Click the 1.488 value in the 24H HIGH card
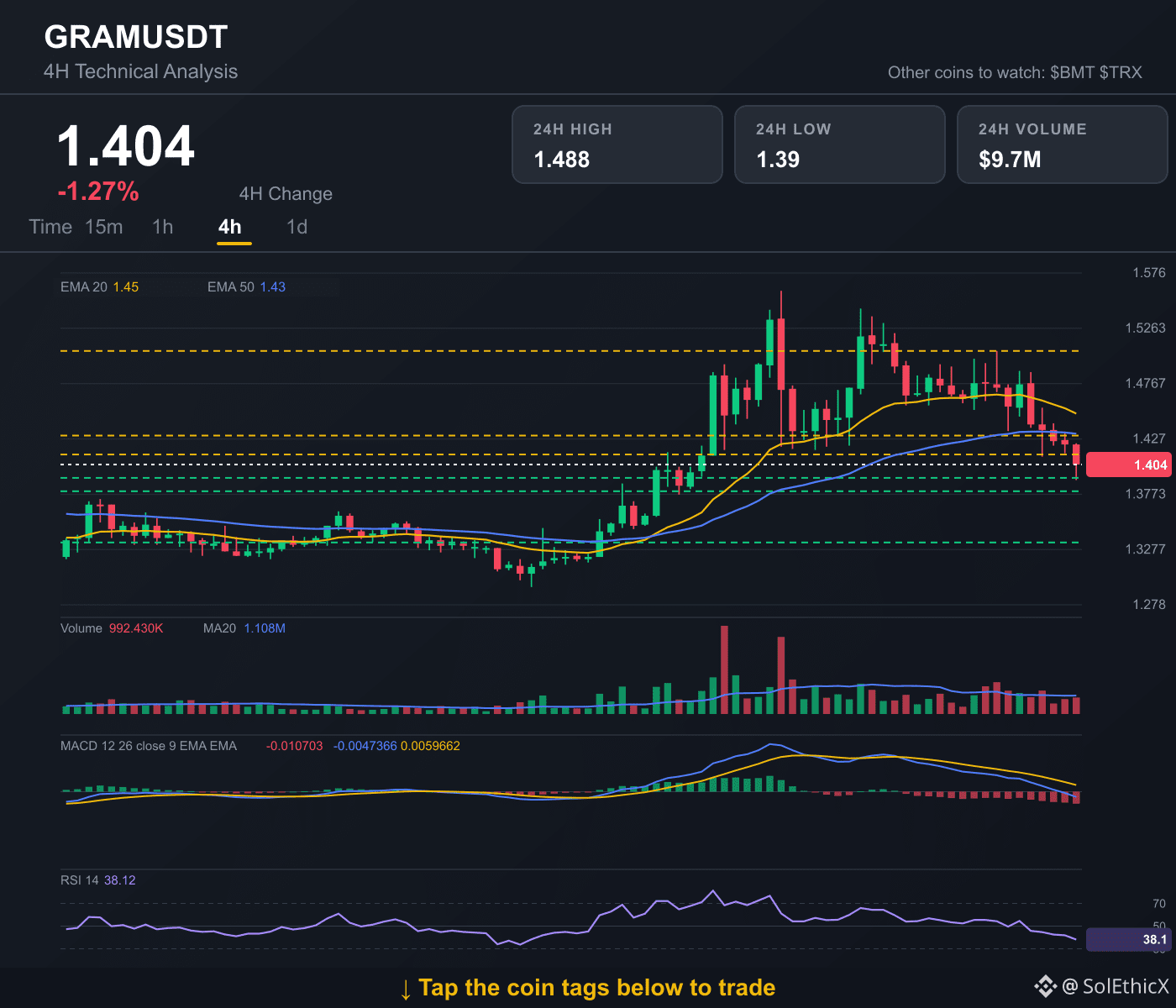The width and height of the screenshot is (1176, 1008). [x=562, y=160]
